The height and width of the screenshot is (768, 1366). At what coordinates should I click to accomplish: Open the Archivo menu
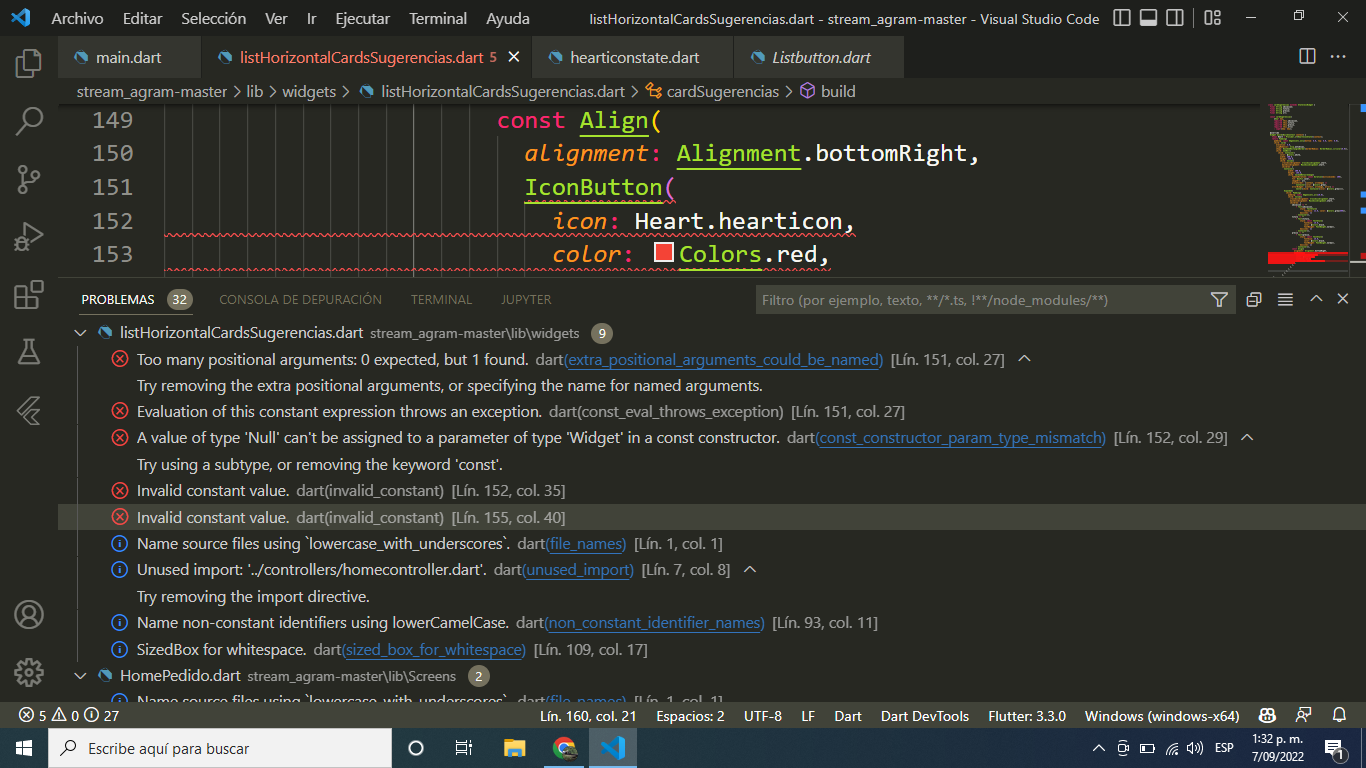[77, 18]
